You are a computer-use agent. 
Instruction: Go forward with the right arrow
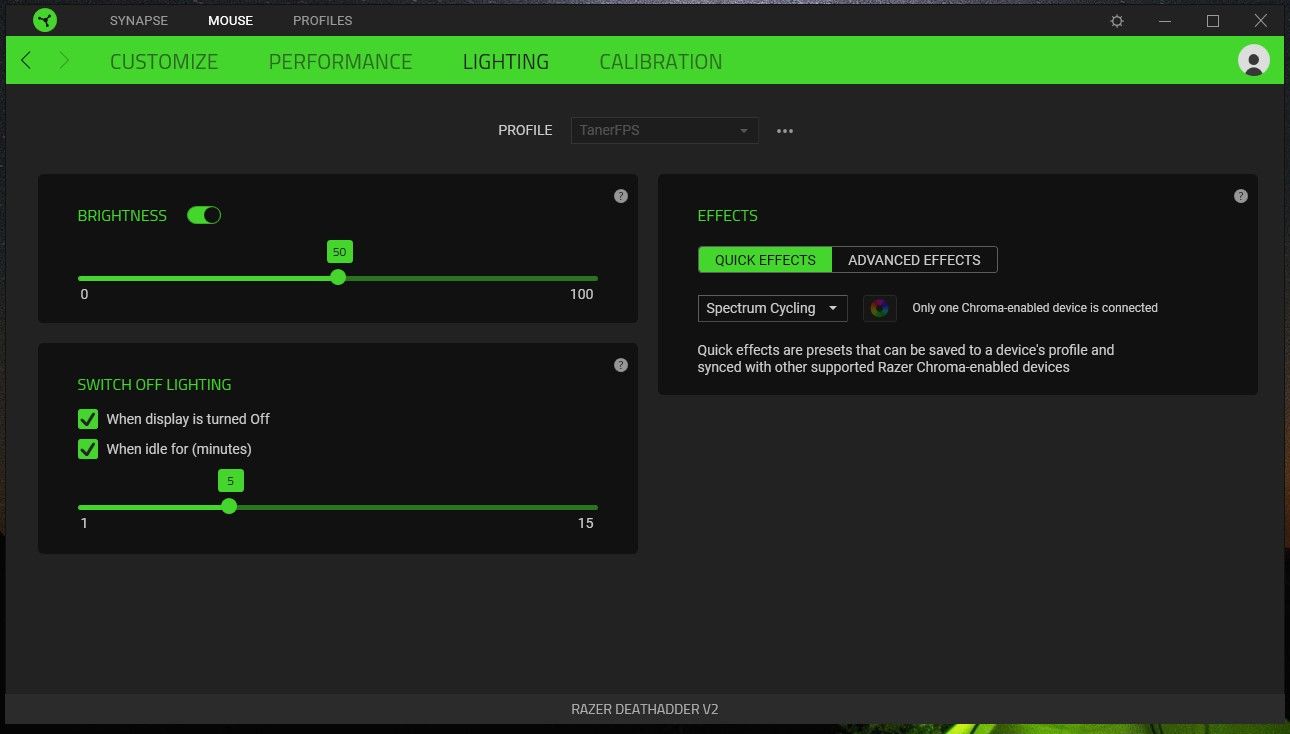coord(64,61)
